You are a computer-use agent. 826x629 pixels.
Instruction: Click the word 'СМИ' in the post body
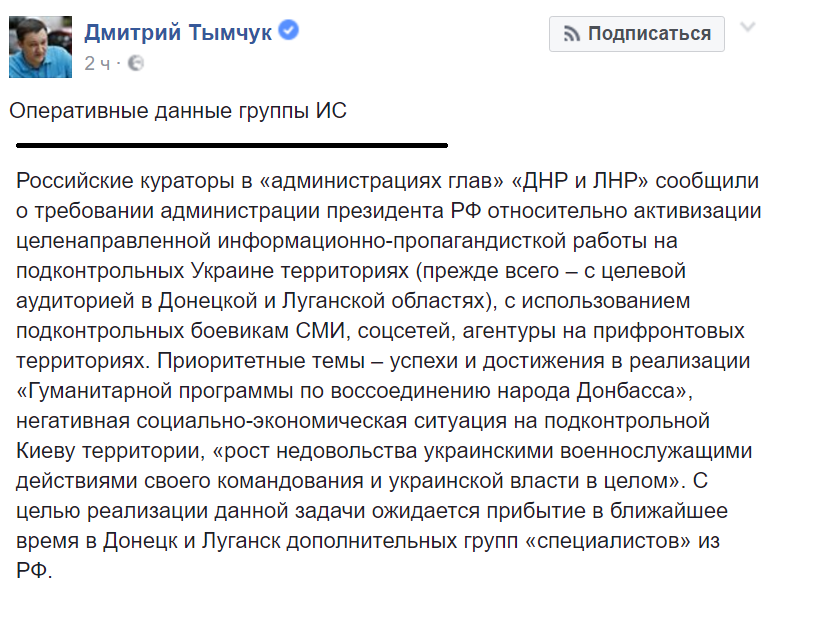click(320, 331)
